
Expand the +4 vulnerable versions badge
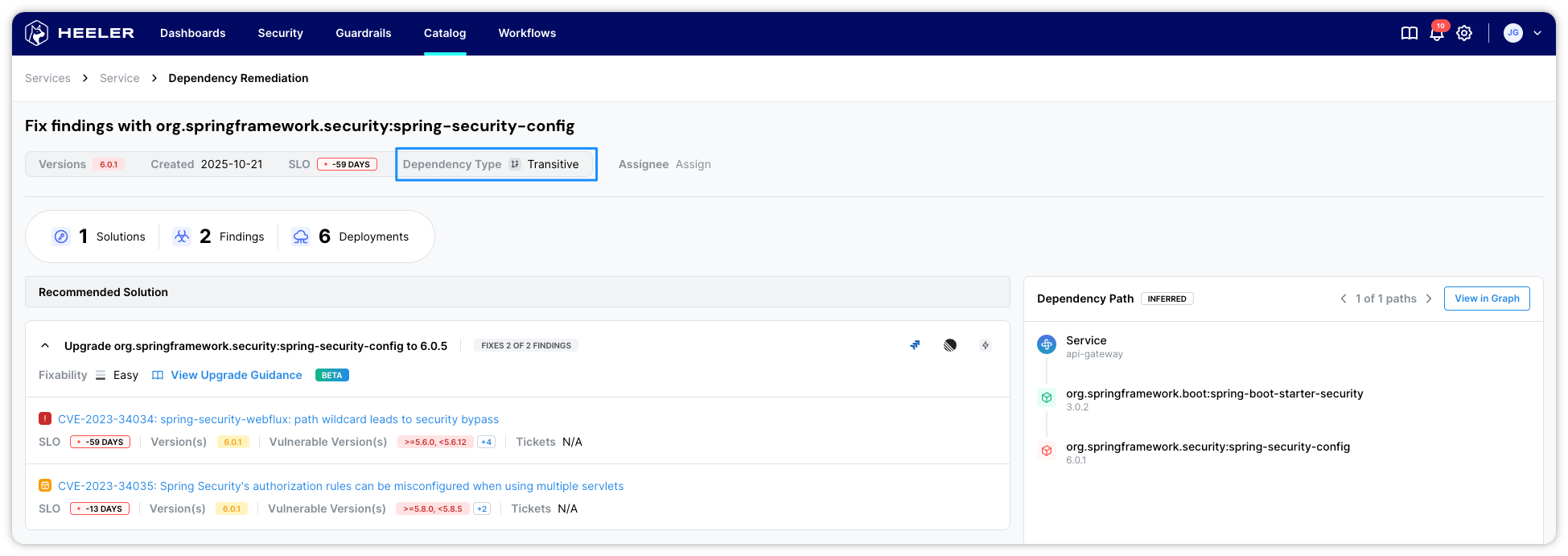pos(486,442)
